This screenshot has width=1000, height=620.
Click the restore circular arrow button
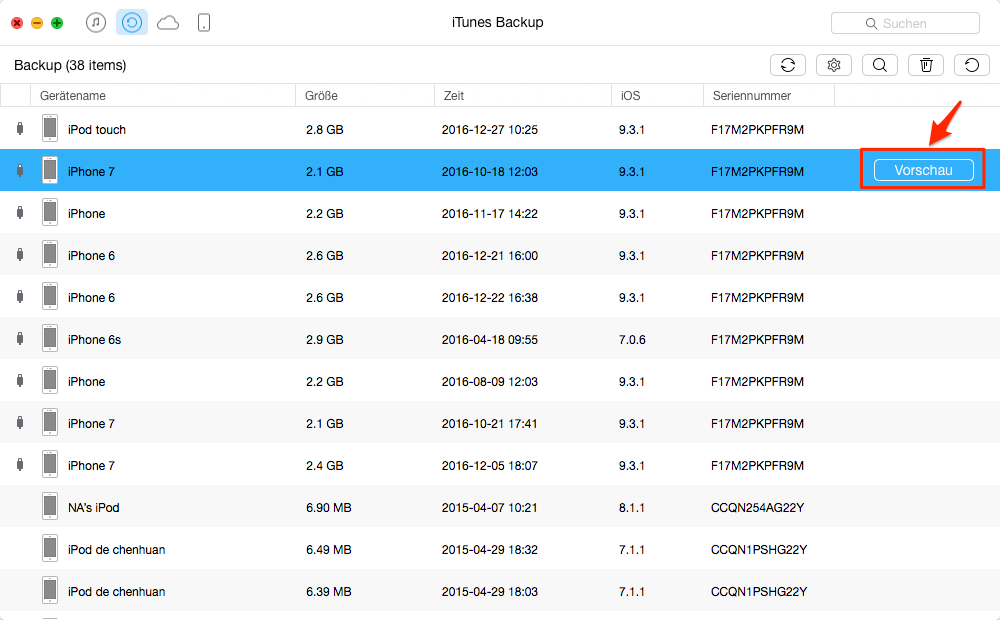[971, 65]
